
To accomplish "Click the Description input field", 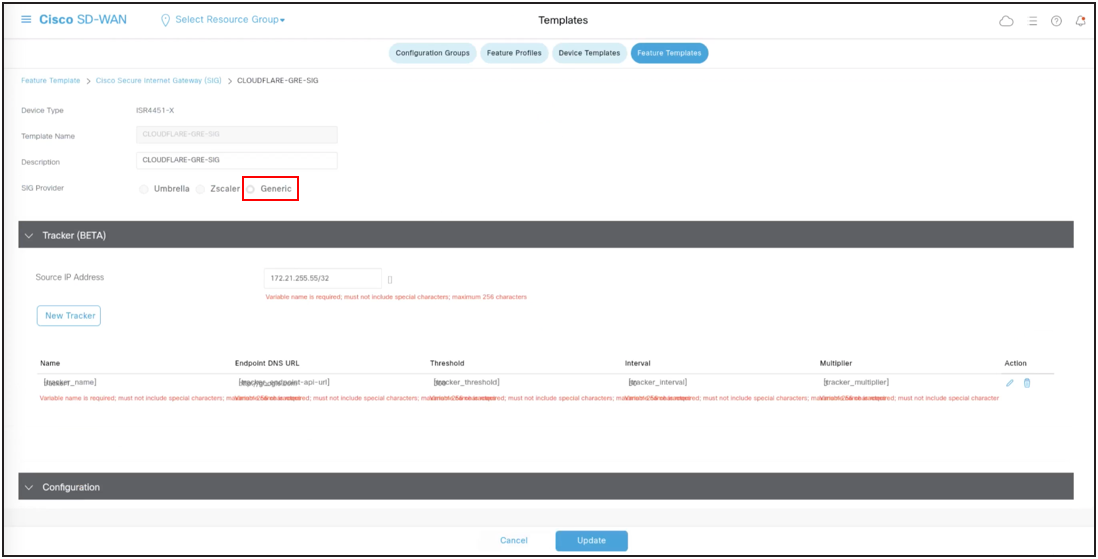I will (x=237, y=160).
